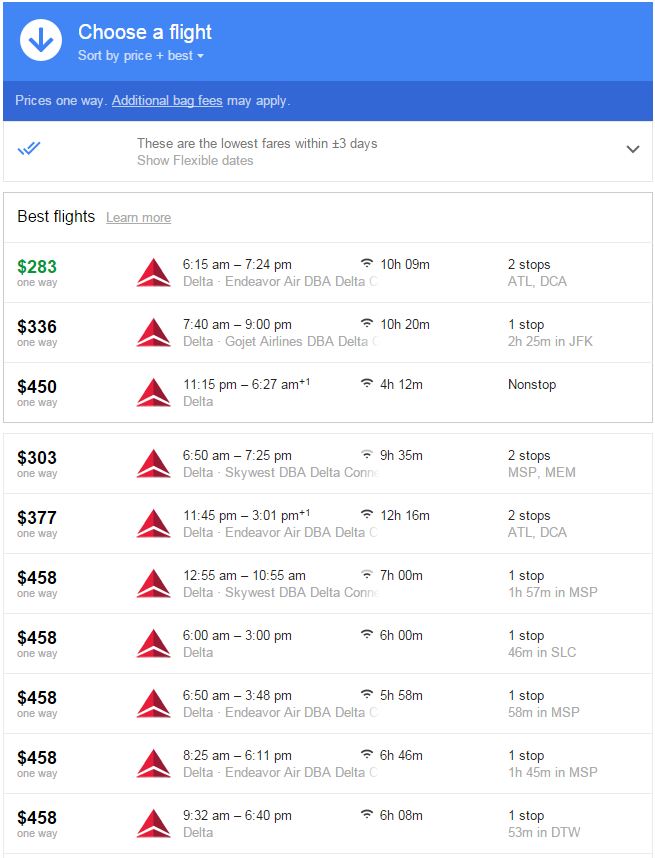The width and height of the screenshot is (655, 858).
Task: Open the Sort by price + best dropdown
Action: click(x=140, y=56)
